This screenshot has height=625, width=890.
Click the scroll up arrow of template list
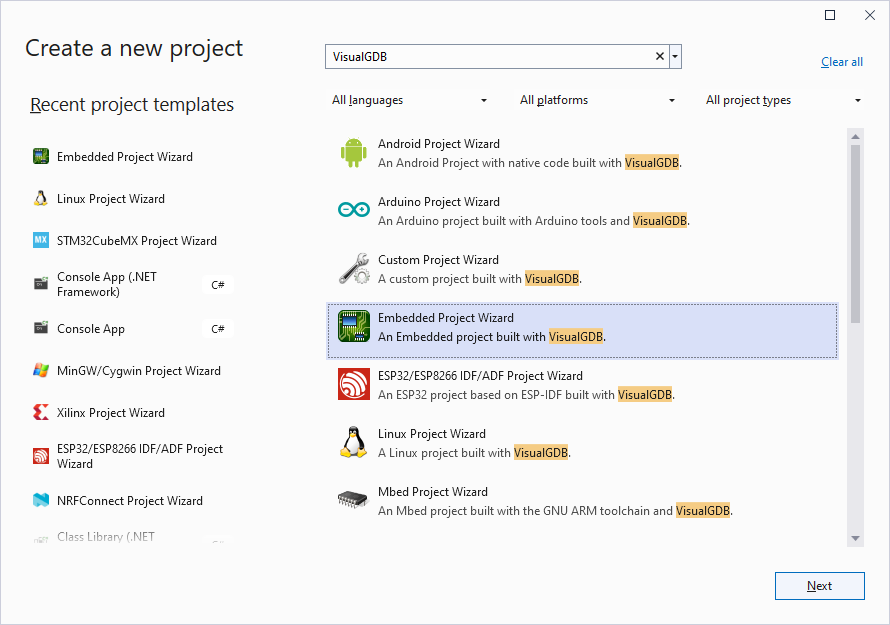click(x=855, y=137)
